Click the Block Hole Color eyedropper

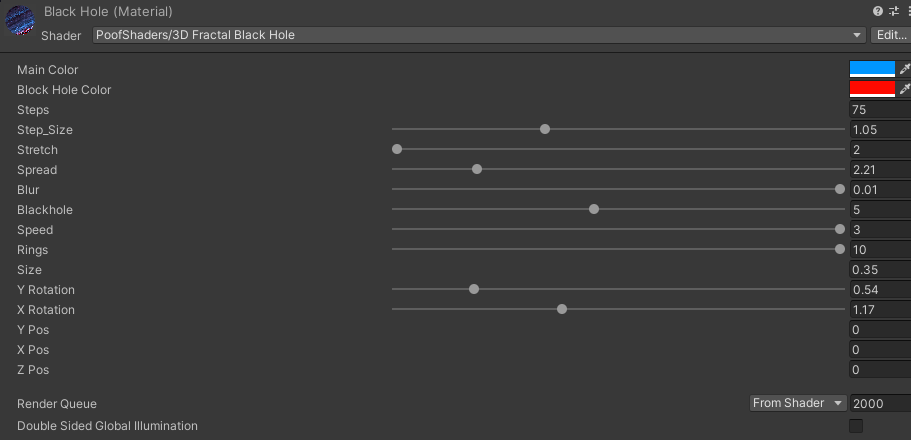[905, 90]
